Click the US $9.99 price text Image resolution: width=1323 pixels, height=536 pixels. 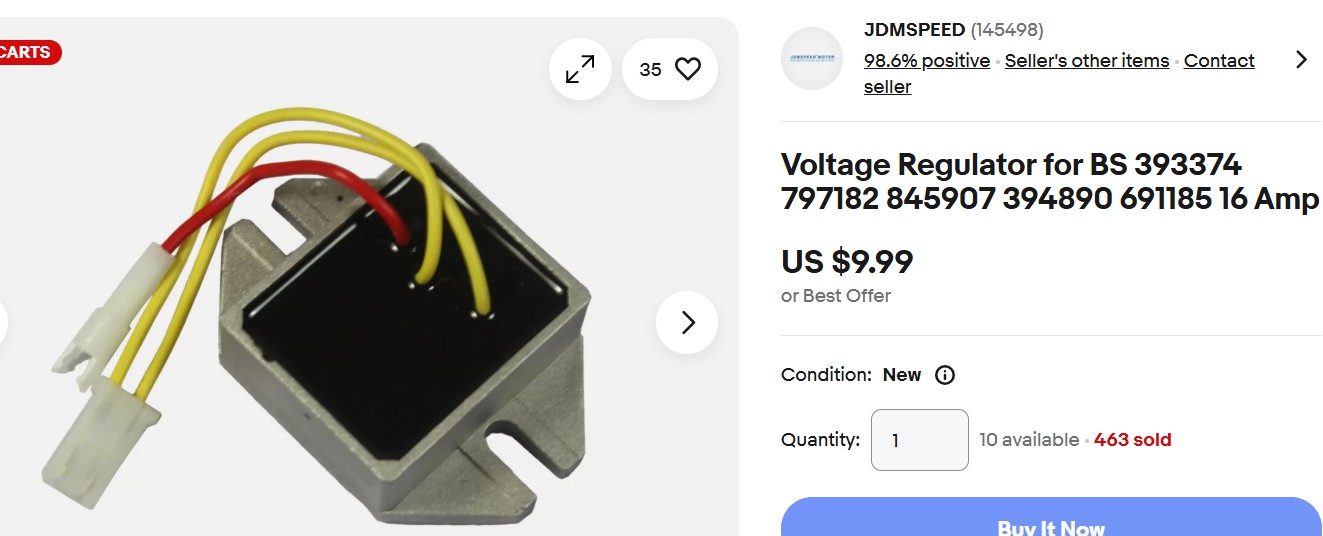[847, 262]
